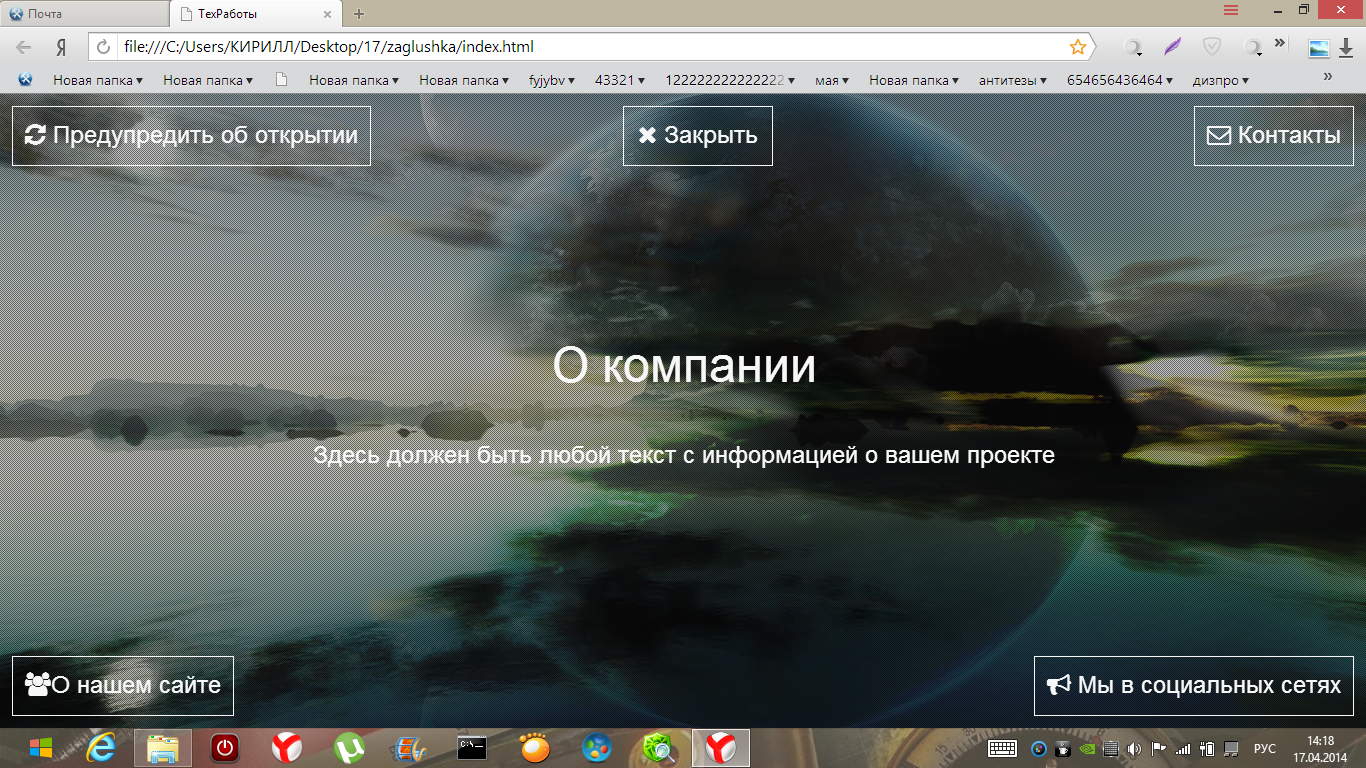The image size is (1366, 768).
Task: Click the network signal tray icon
Action: coord(1184,748)
